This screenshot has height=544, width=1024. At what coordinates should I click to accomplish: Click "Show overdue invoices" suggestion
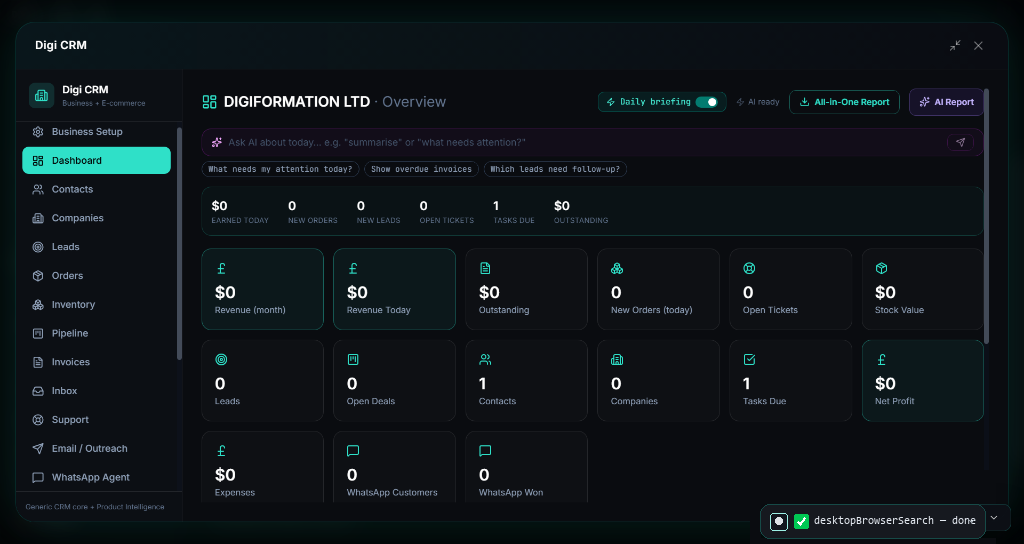click(x=421, y=169)
